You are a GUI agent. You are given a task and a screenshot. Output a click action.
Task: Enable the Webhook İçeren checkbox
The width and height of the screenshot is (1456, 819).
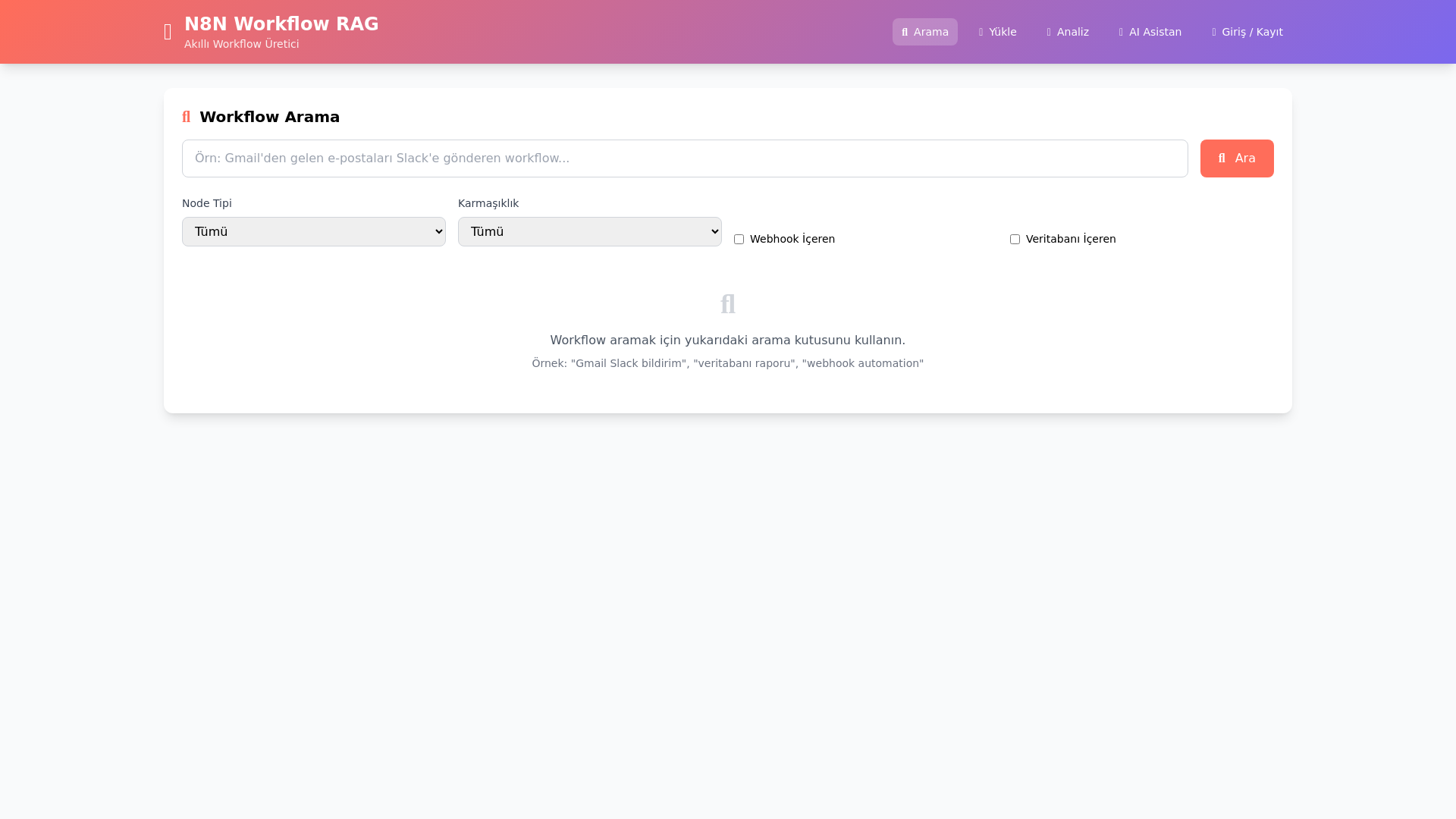739,239
